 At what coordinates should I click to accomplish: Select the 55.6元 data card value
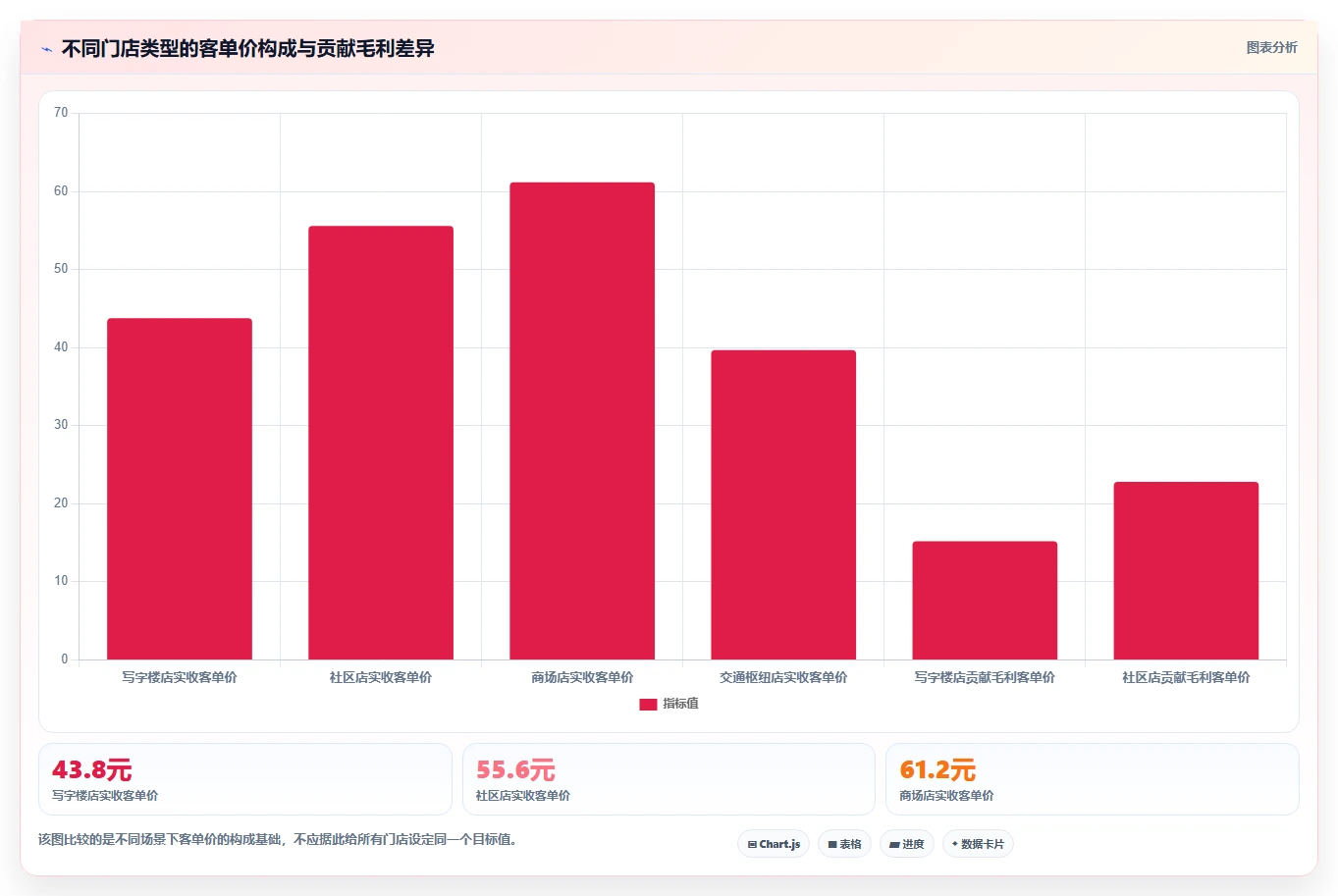point(515,769)
